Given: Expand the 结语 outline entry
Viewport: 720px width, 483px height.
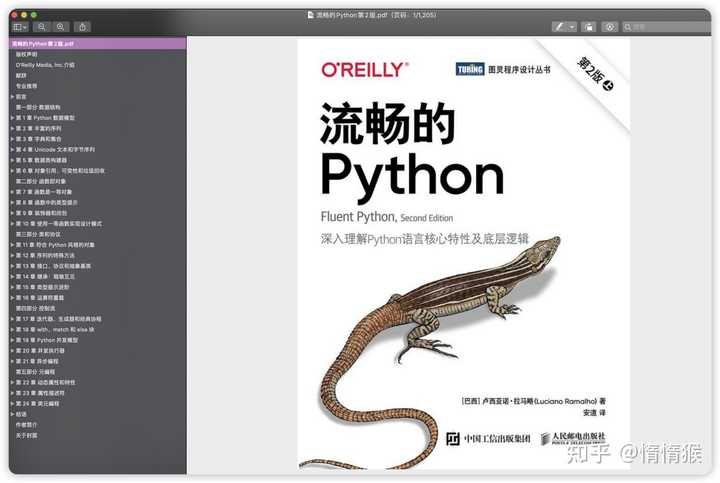Looking at the screenshot, I should [x=12, y=414].
